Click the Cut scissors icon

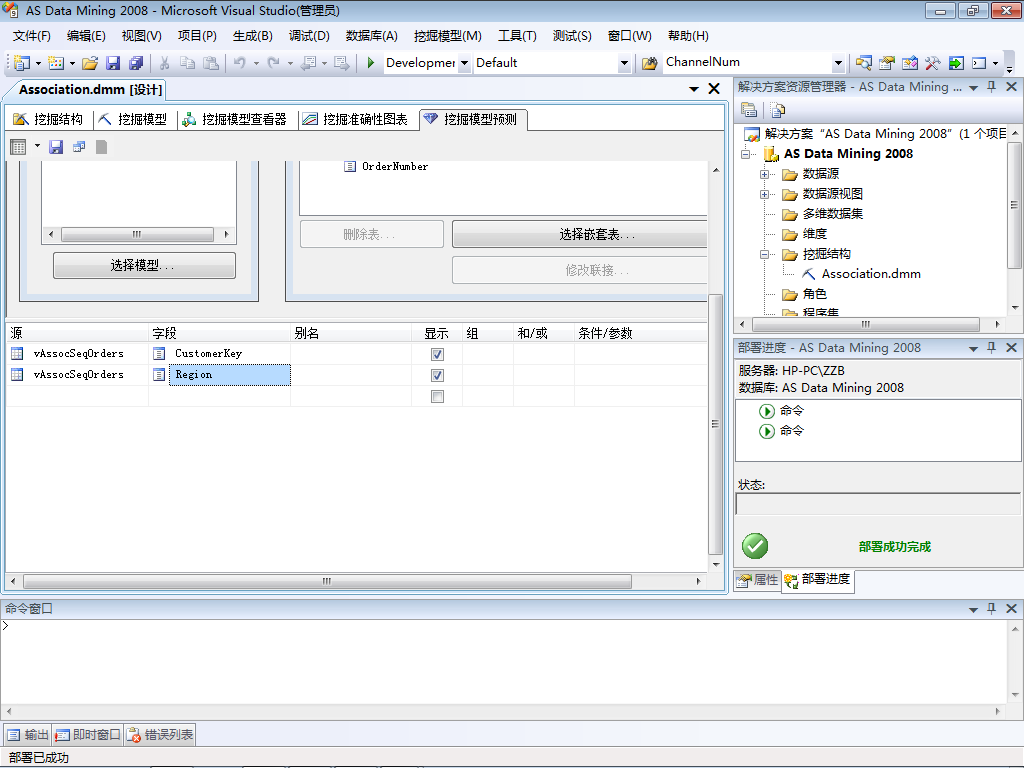pyautogui.click(x=165, y=63)
